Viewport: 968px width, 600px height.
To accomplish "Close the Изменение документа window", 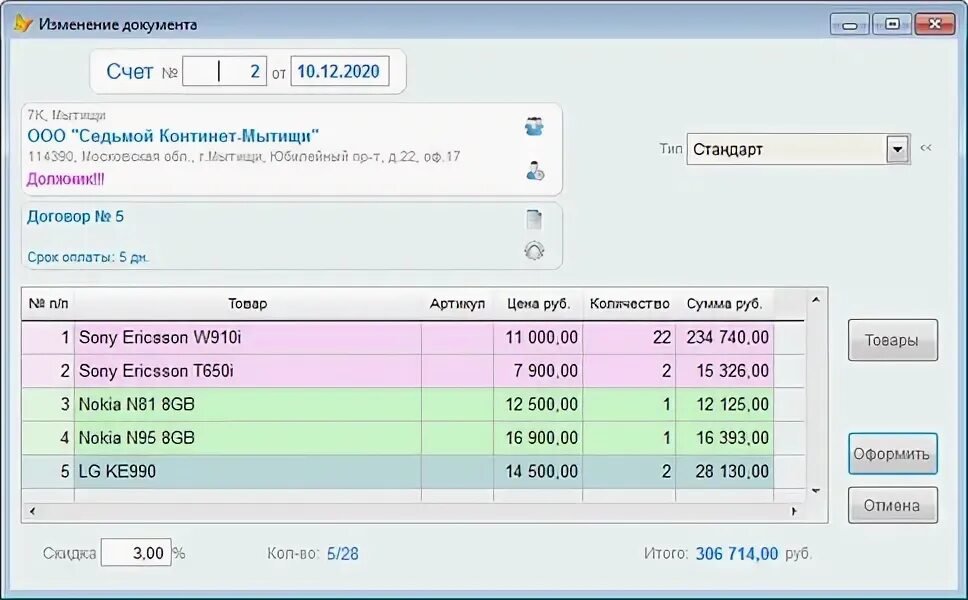I will [x=935, y=25].
